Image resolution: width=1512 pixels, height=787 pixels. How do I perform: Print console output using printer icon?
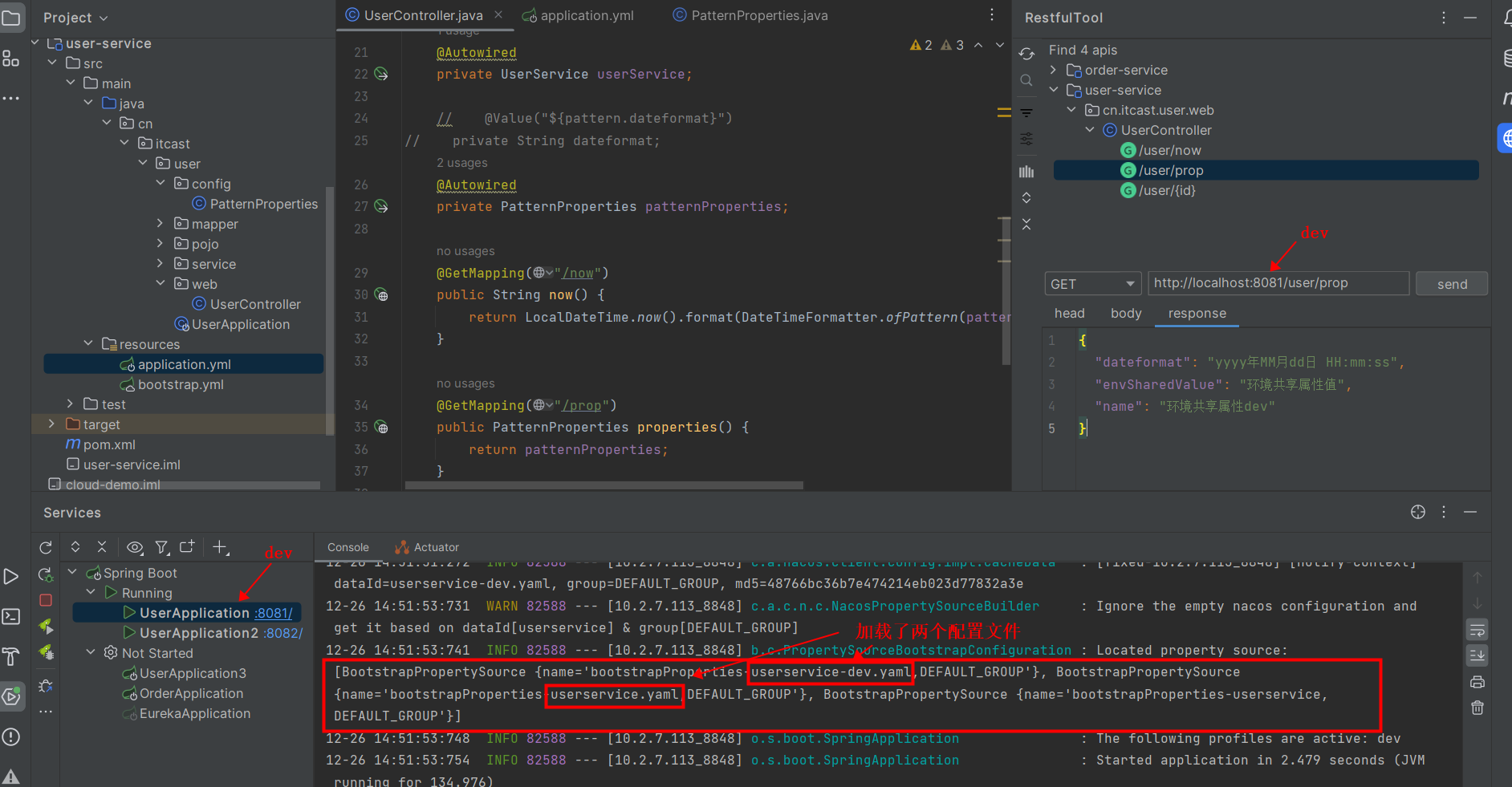coord(1477,682)
